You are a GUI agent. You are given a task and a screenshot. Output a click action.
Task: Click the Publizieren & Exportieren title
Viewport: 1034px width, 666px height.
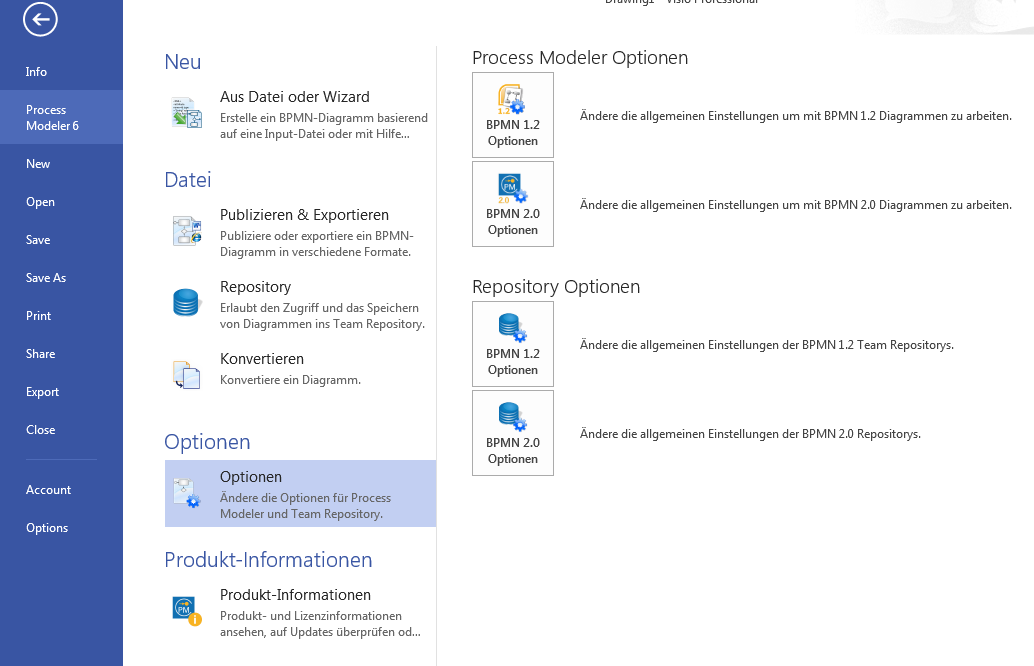tap(304, 215)
